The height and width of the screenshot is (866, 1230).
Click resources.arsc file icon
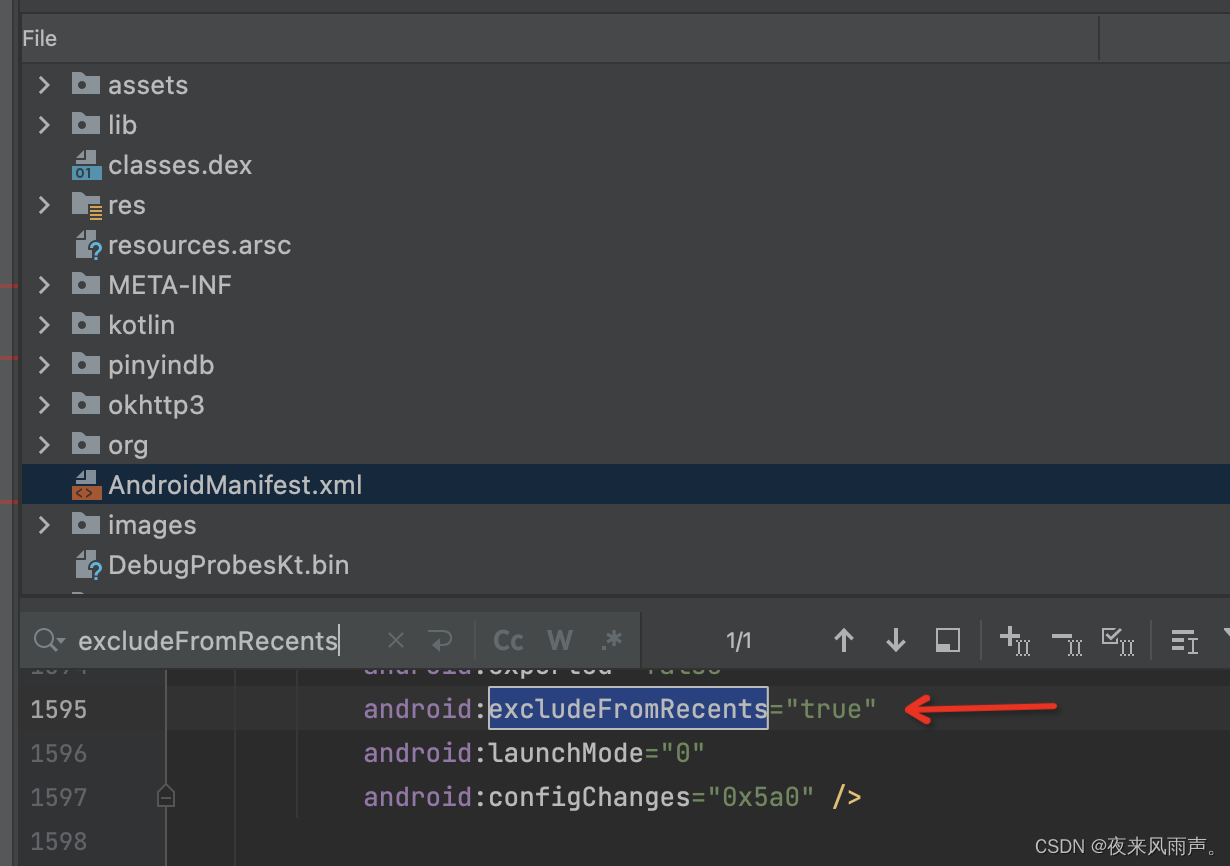[x=88, y=245]
